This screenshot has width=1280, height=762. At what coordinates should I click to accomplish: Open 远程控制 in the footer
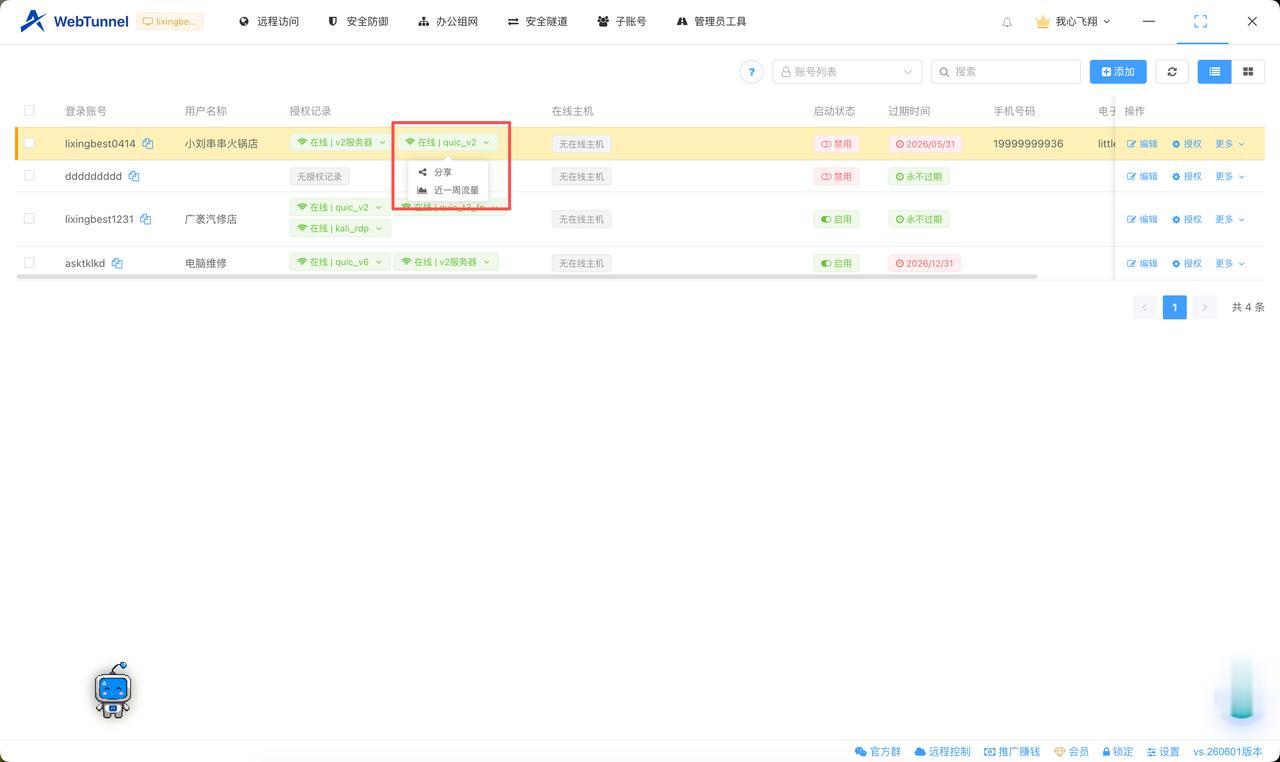(x=942, y=752)
